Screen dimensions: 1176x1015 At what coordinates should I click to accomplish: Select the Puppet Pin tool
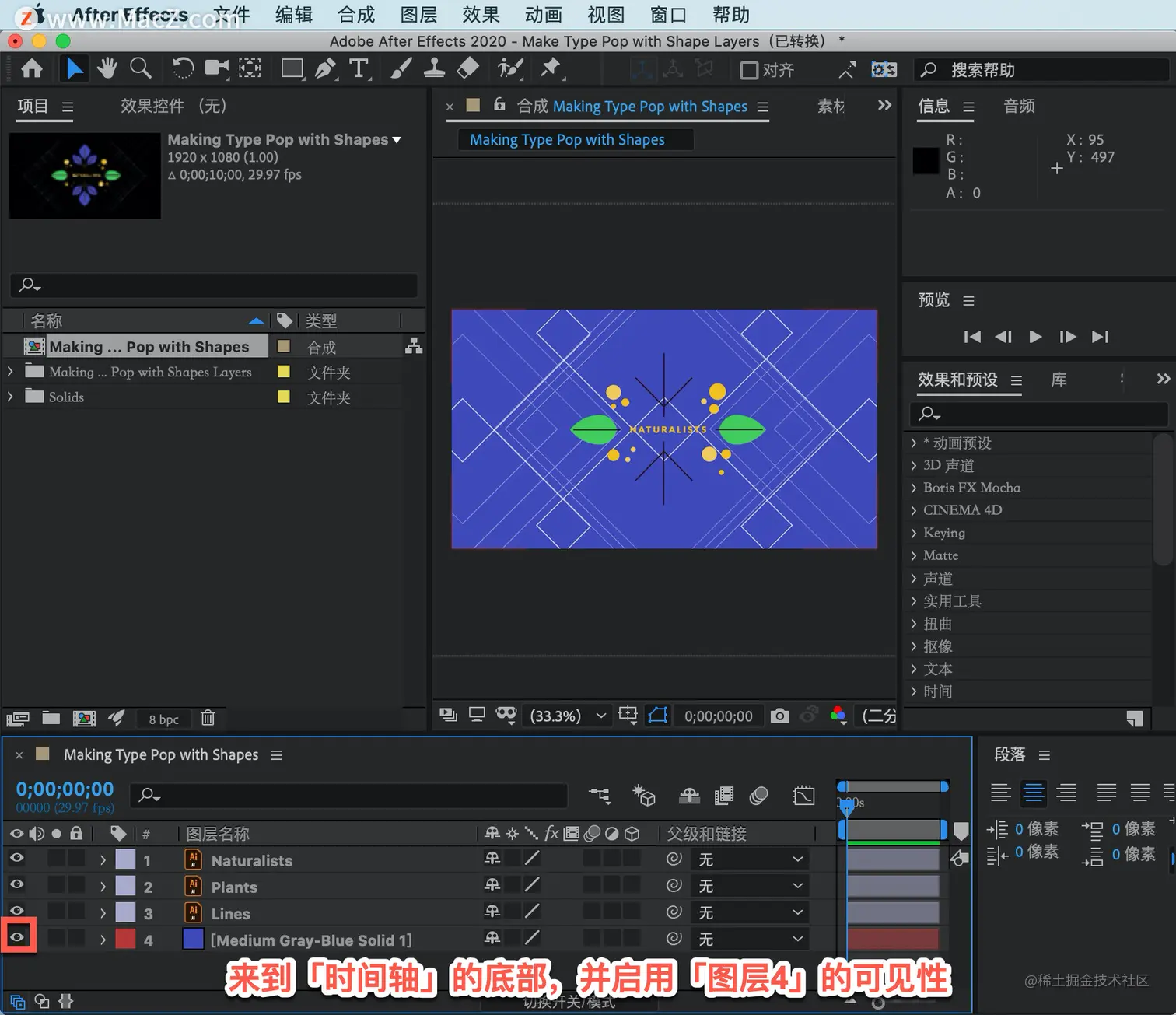pos(551,69)
